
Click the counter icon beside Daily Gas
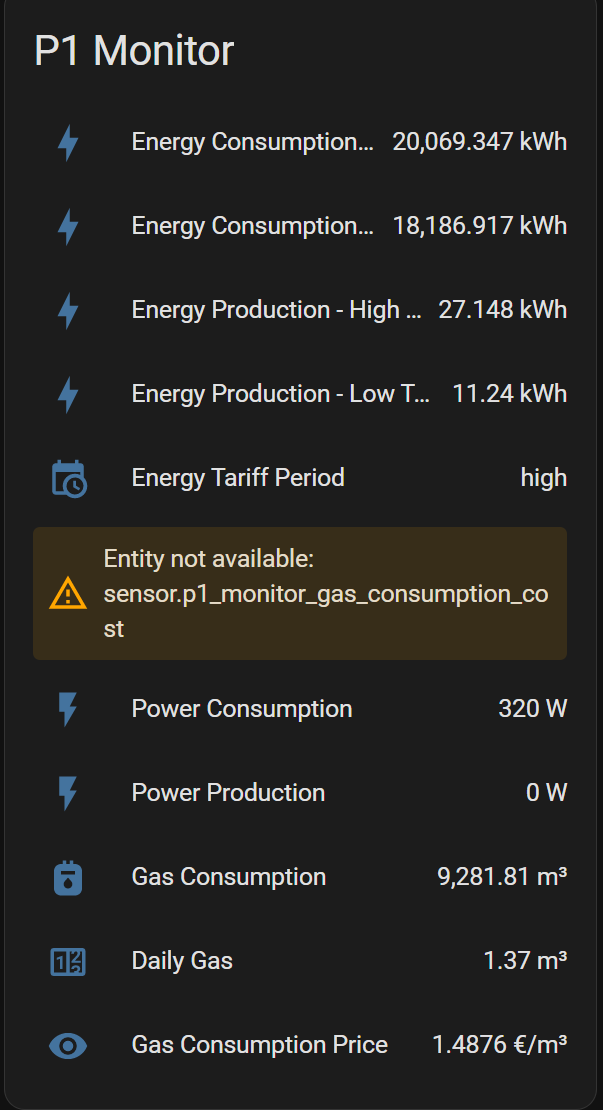(68, 962)
